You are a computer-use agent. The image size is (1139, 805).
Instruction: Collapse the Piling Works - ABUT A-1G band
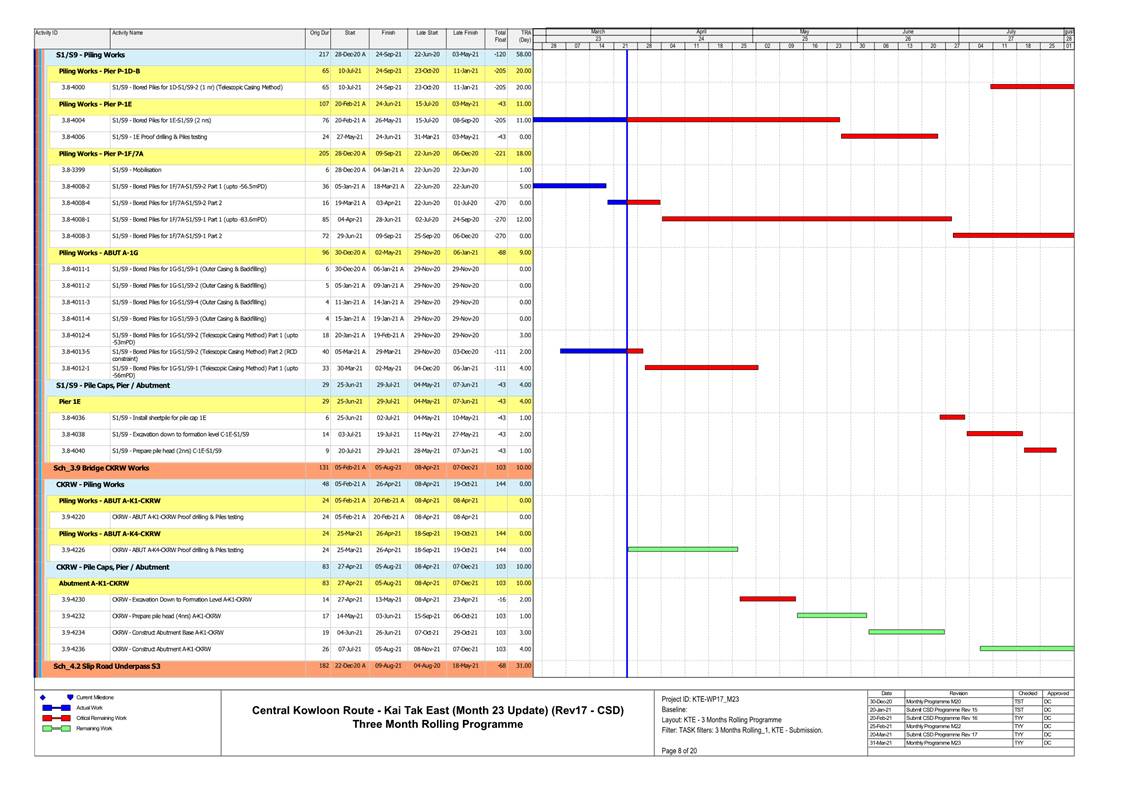coord(98,253)
